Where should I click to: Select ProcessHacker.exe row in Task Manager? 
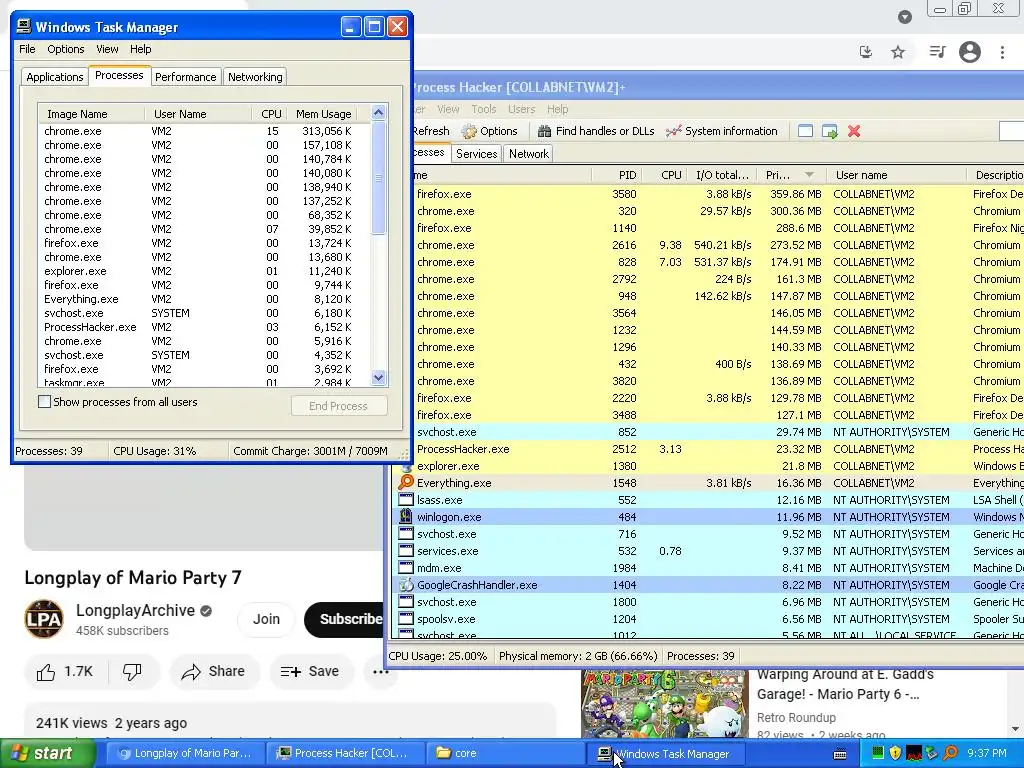pyautogui.click(x=204, y=327)
